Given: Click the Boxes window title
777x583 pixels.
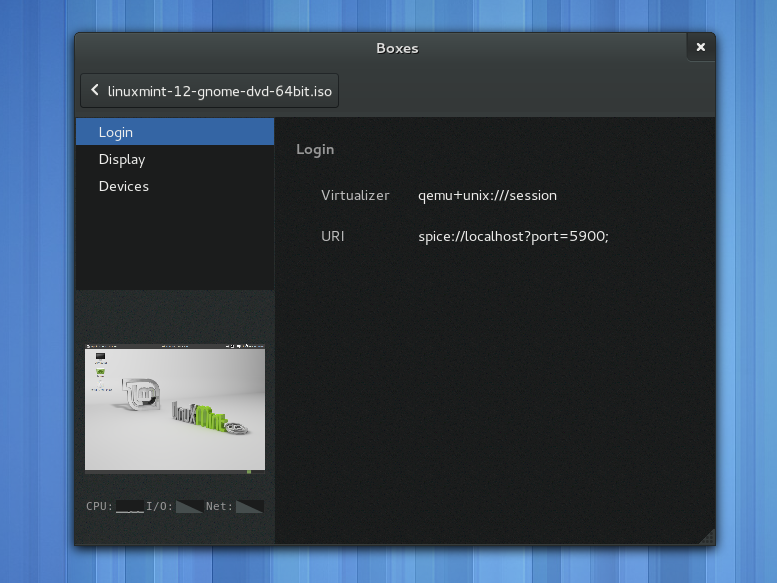Looking at the screenshot, I should pyautogui.click(x=397, y=48).
